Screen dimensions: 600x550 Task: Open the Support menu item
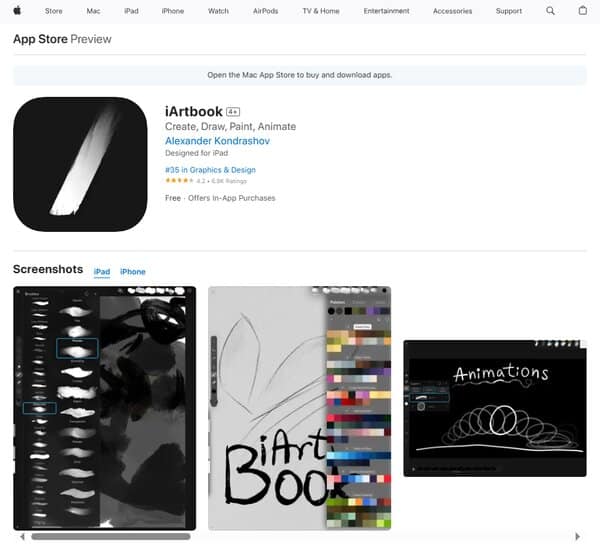509,11
